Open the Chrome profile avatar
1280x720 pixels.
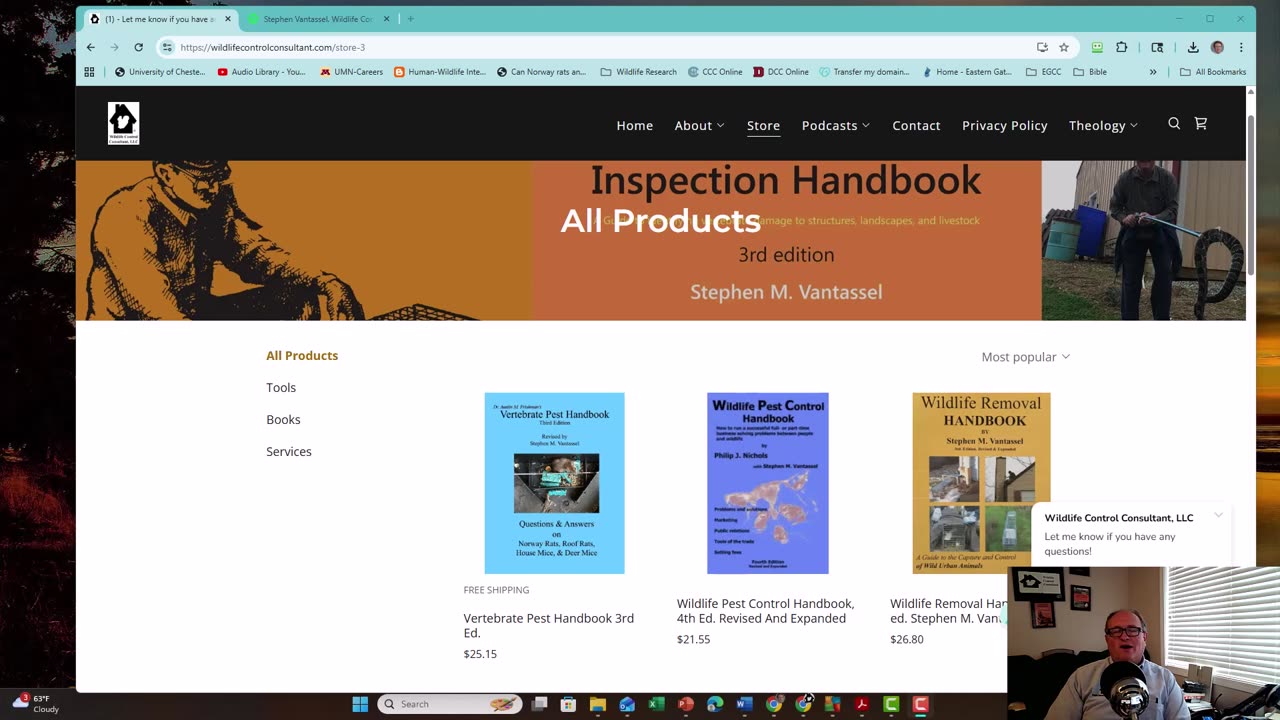pos(1217,47)
